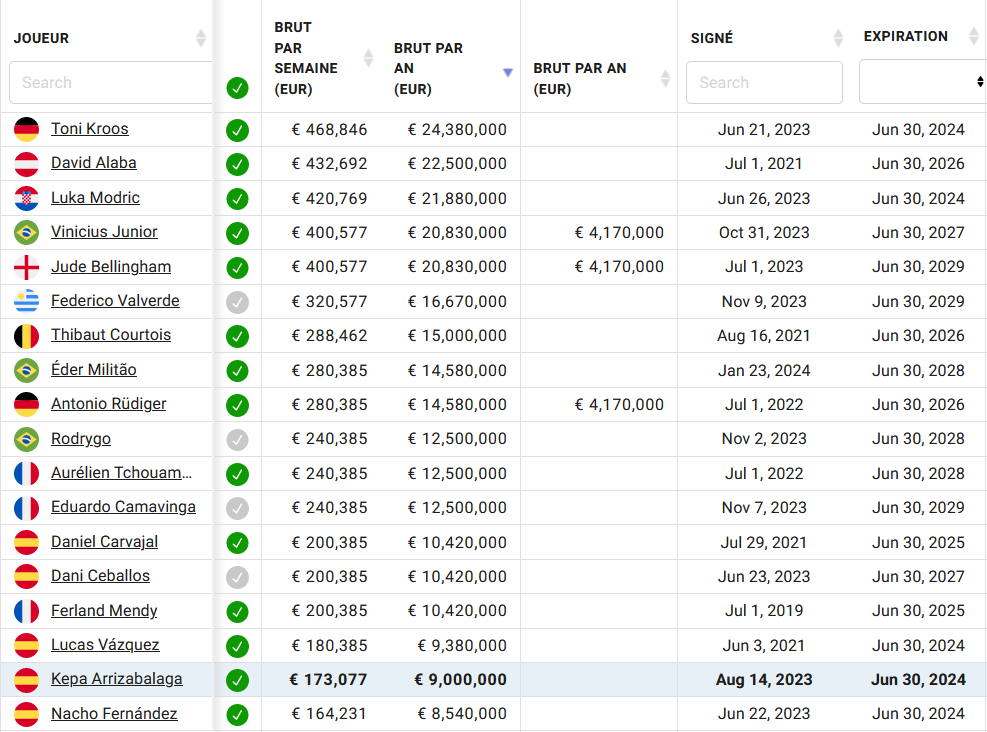Sort table by Joueur column arrows
The width and height of the screenshot is (987, 732).
[x=201, y=38]
